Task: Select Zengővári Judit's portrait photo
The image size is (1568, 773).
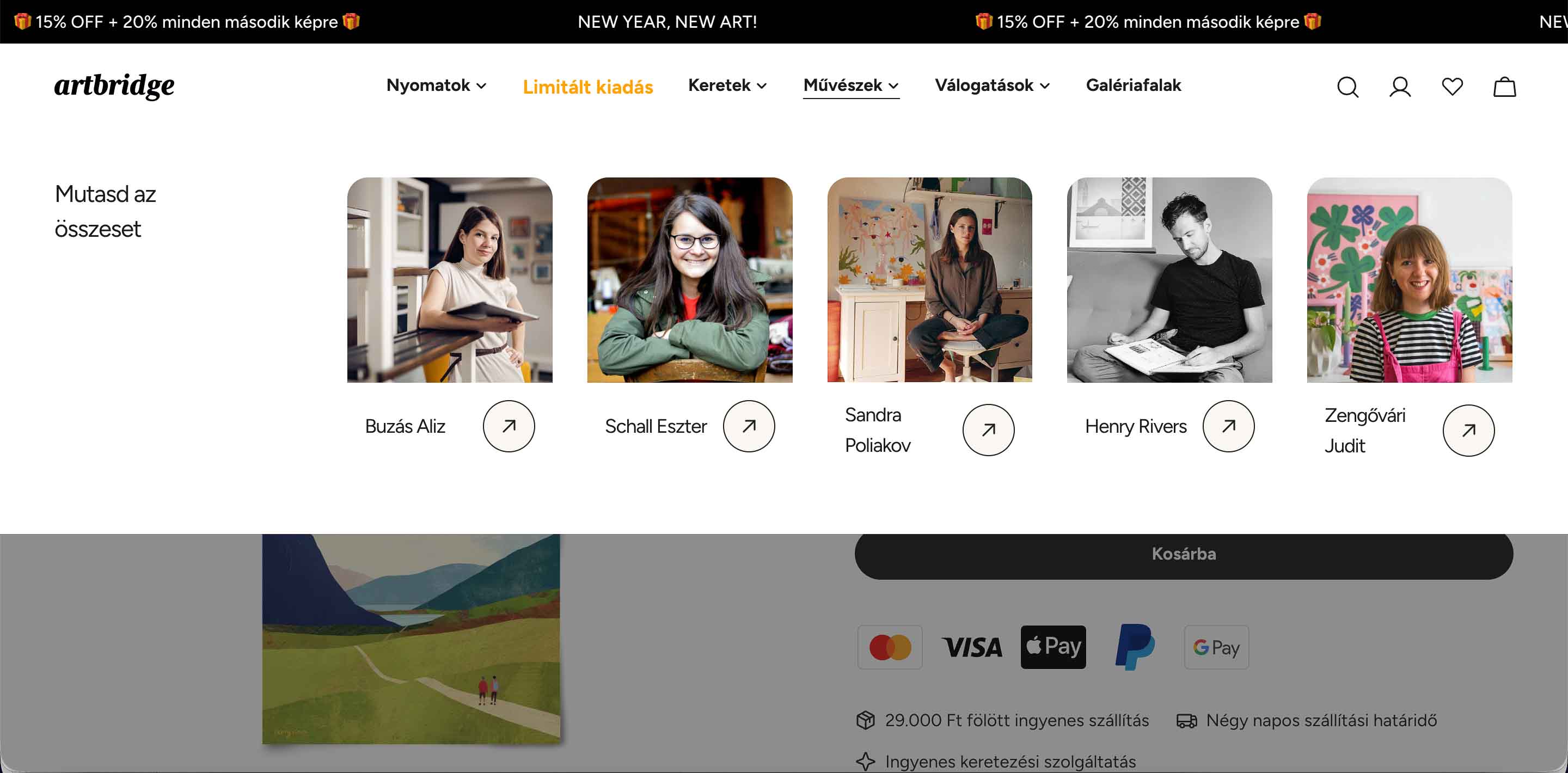Action: point(1408,280)
